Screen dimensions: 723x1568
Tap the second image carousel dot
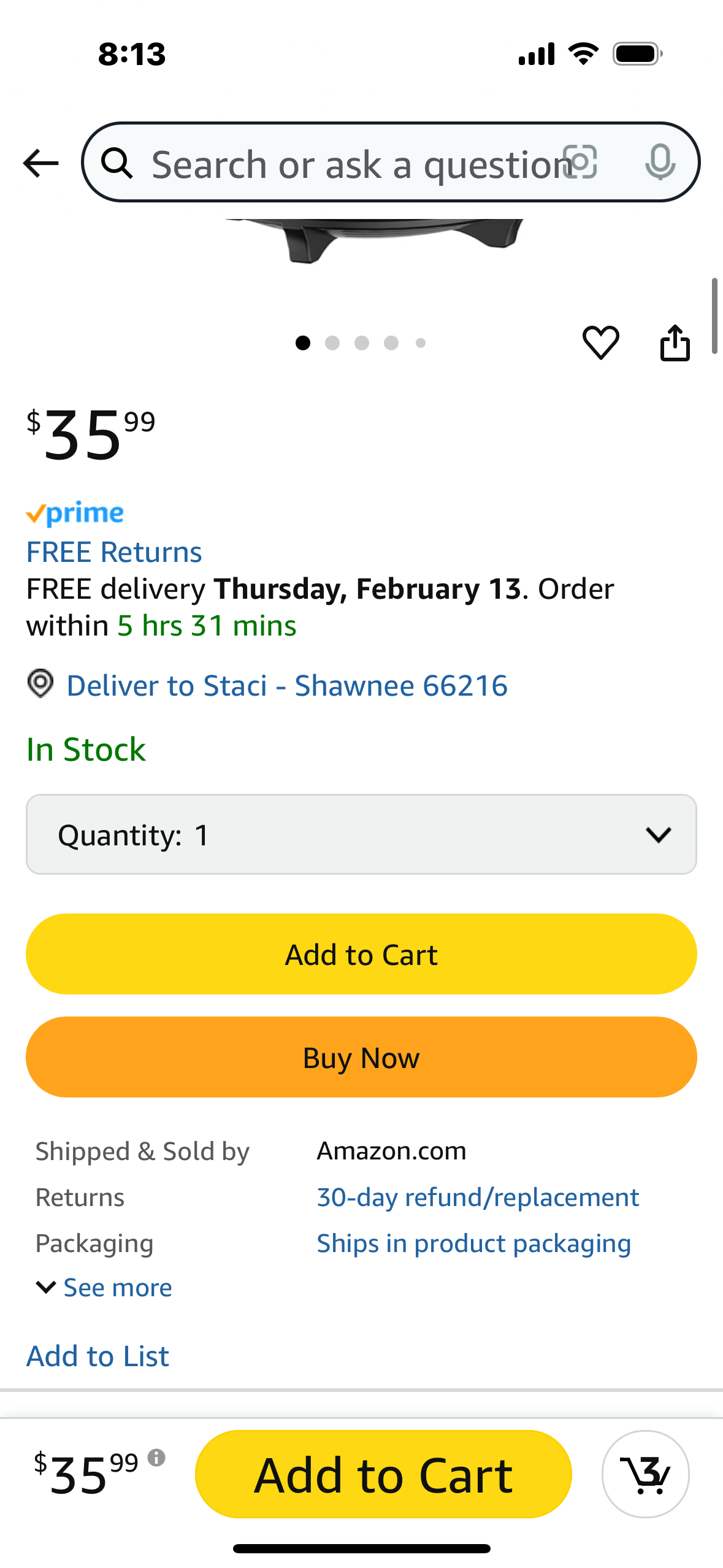332,343
